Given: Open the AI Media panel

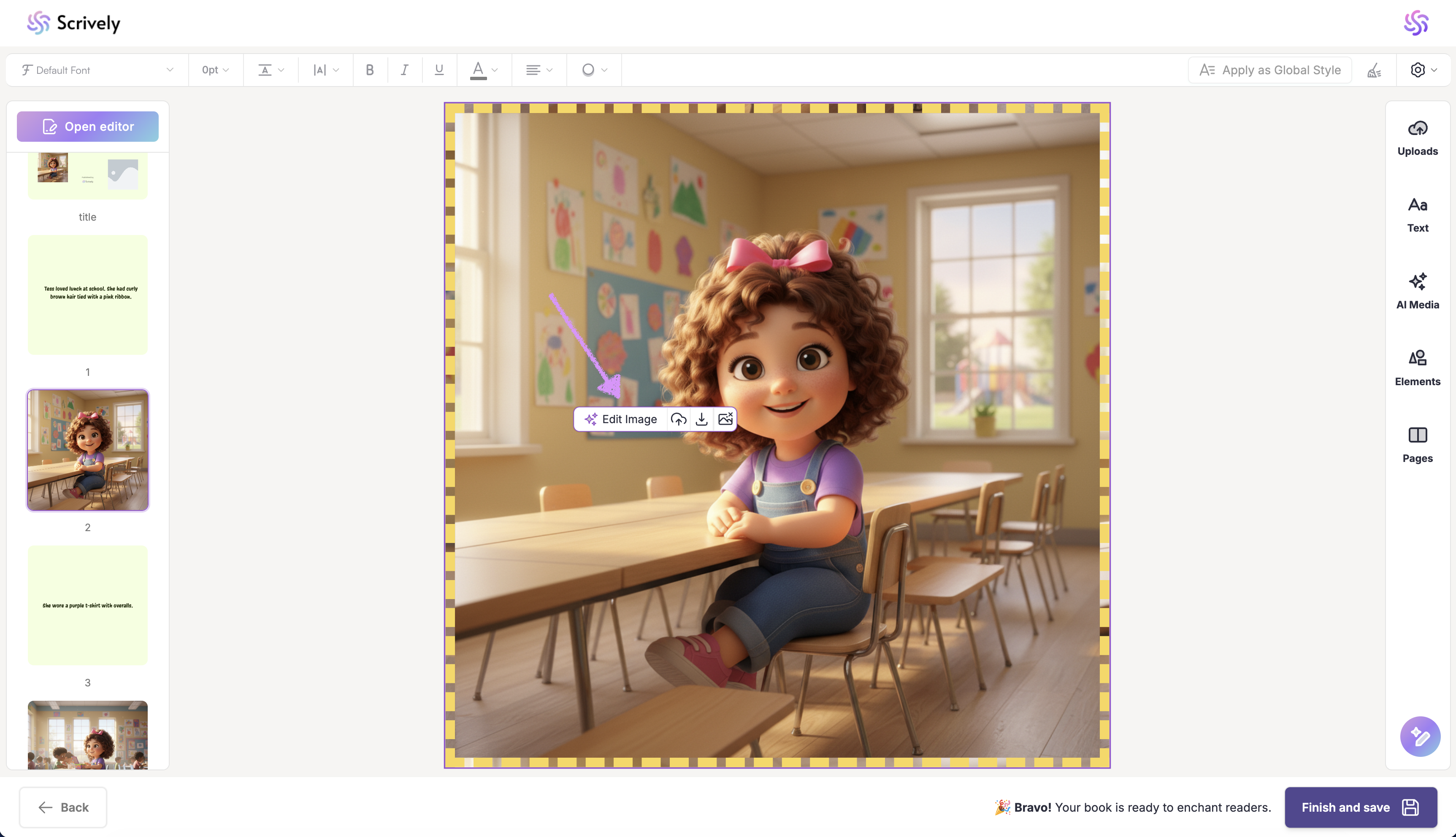Looking at the screenshot, I should pos(1417,292).
